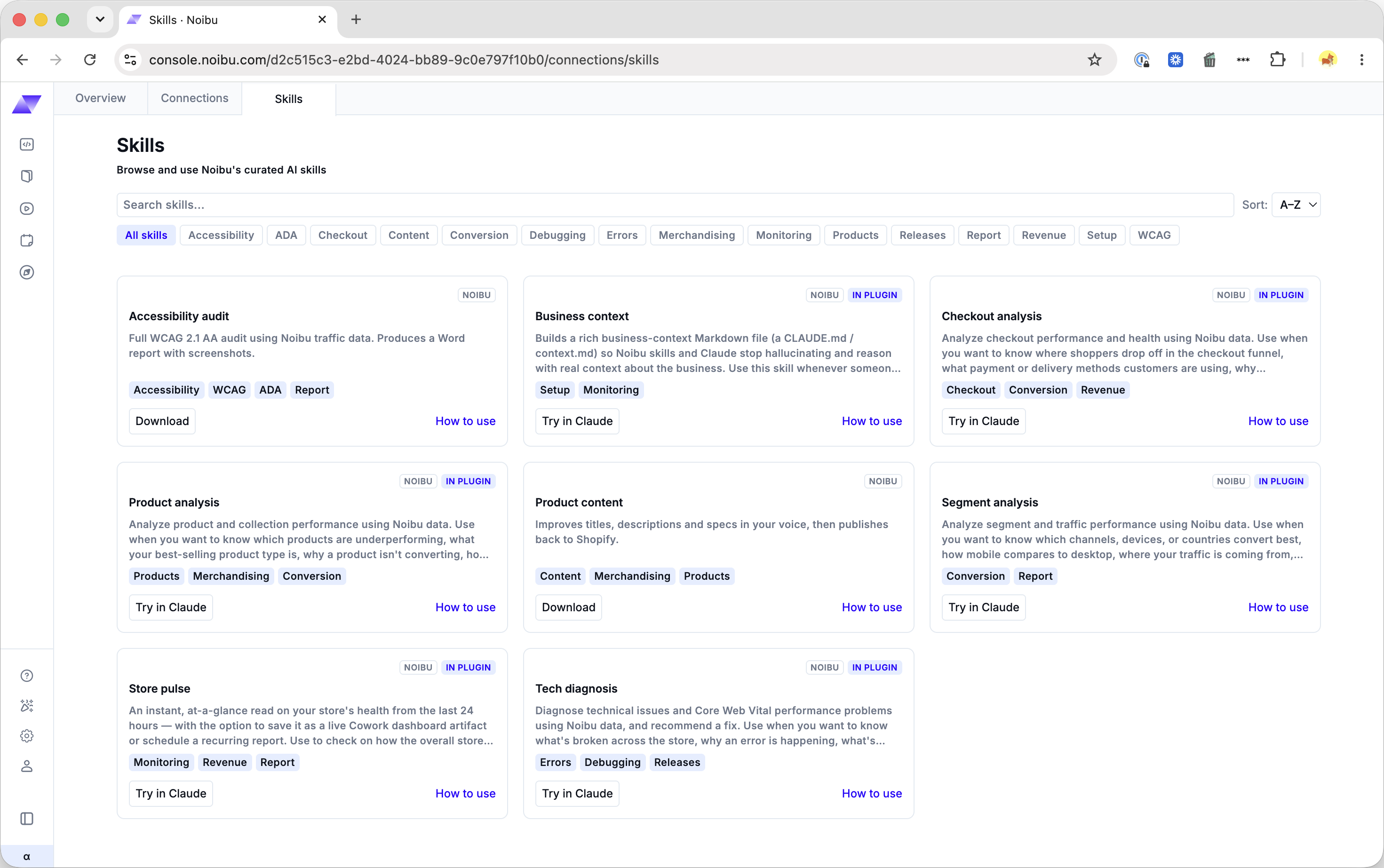Open the session replay play icon
Viewport: 1384px width, 868px height.
[27, 208]
